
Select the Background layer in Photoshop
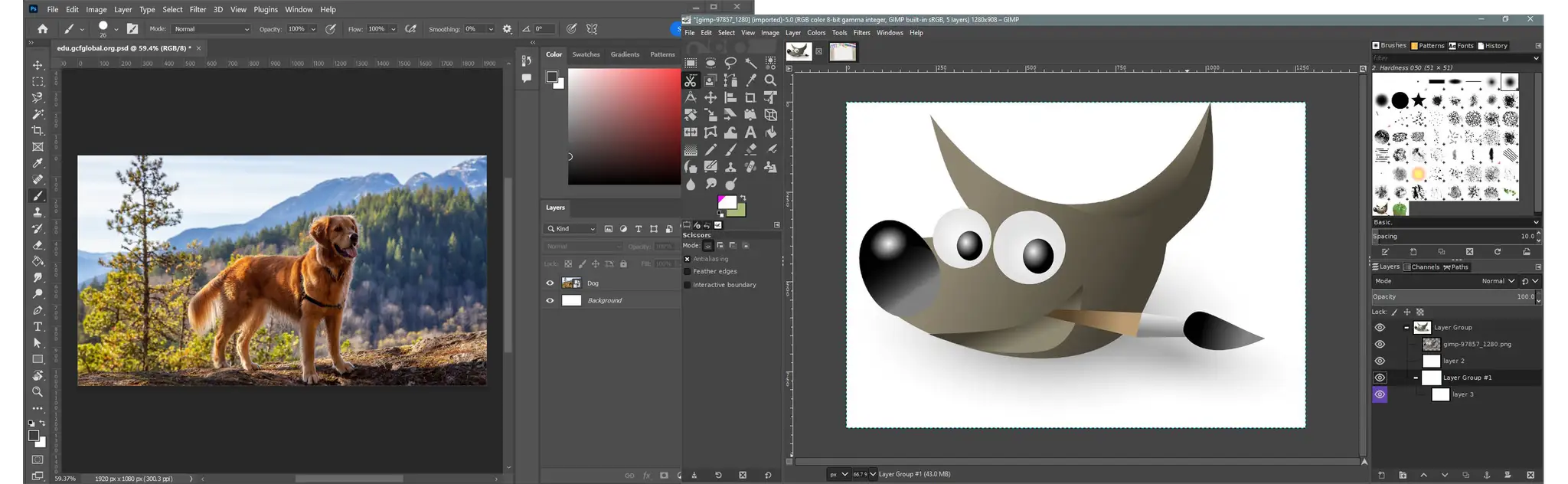click(x=605, y=301)
